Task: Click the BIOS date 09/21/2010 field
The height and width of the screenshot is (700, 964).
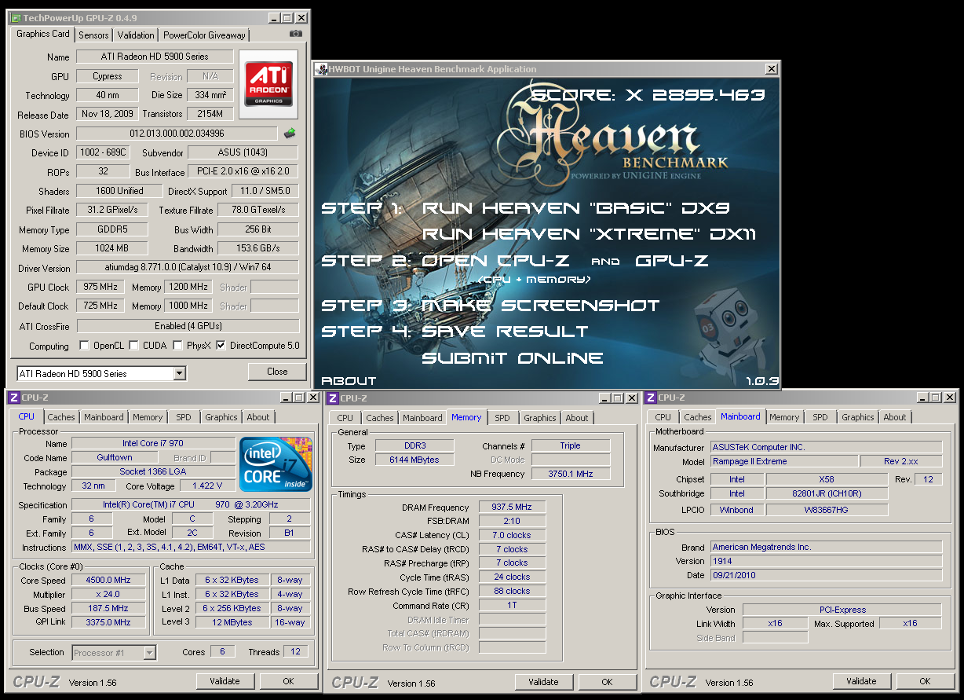Action: [826, 575]
